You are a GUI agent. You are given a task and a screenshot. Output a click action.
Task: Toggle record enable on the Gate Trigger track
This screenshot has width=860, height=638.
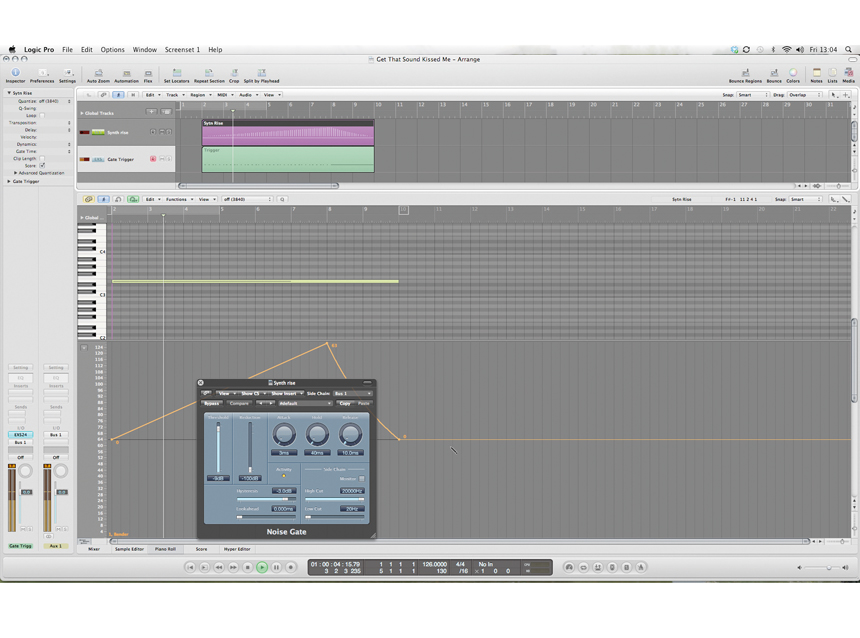point(153,159)
